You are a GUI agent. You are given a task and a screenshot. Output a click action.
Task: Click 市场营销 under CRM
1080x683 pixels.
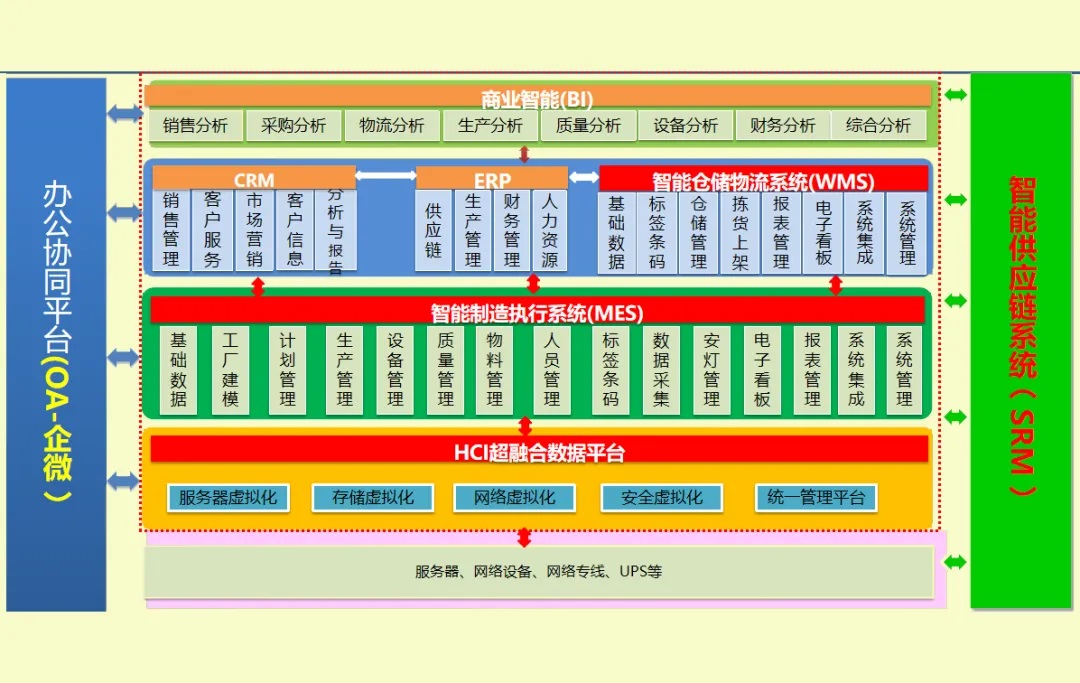coord(254,230)
